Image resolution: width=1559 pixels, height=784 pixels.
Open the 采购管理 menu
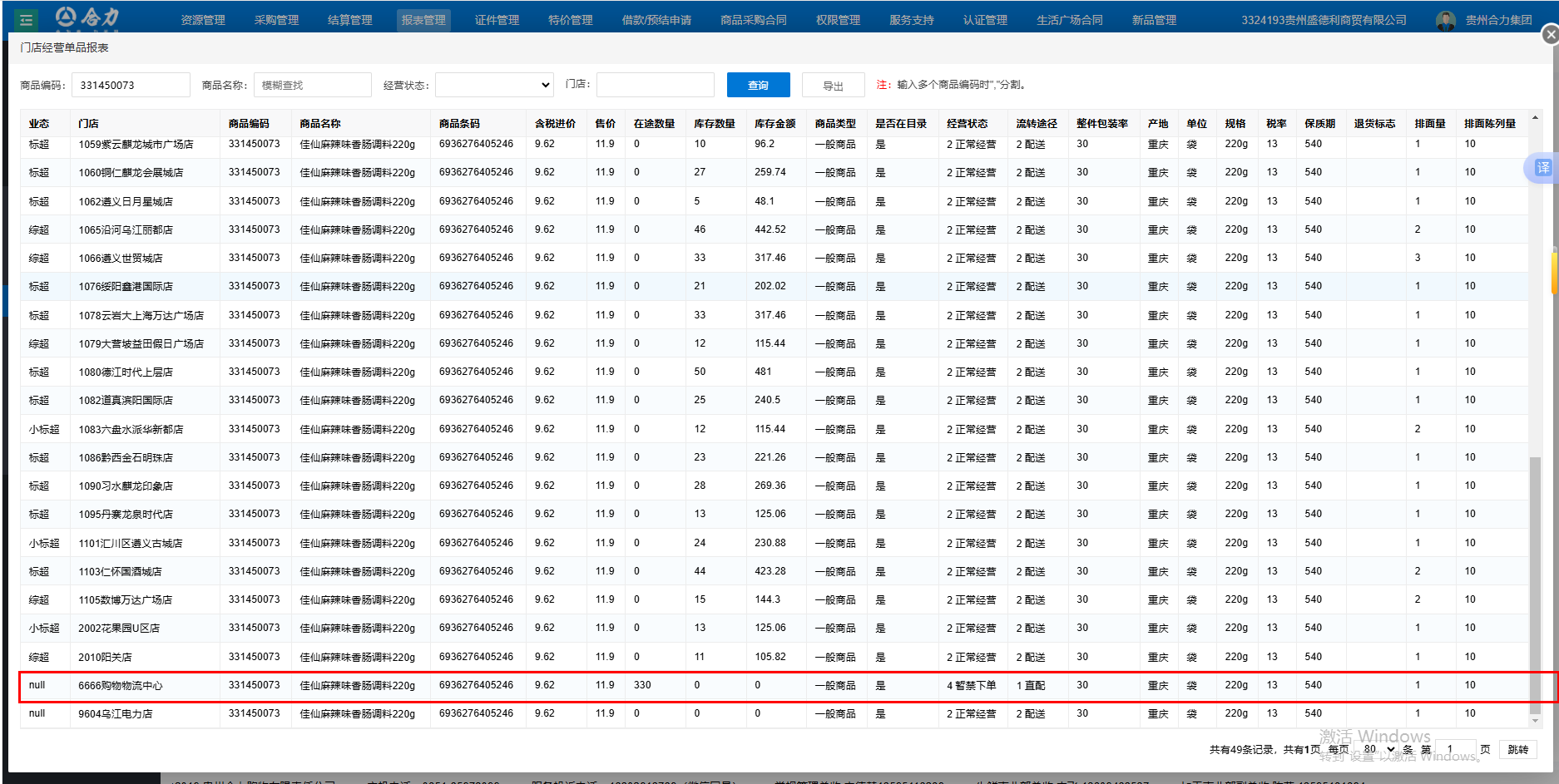coord(276,20)
